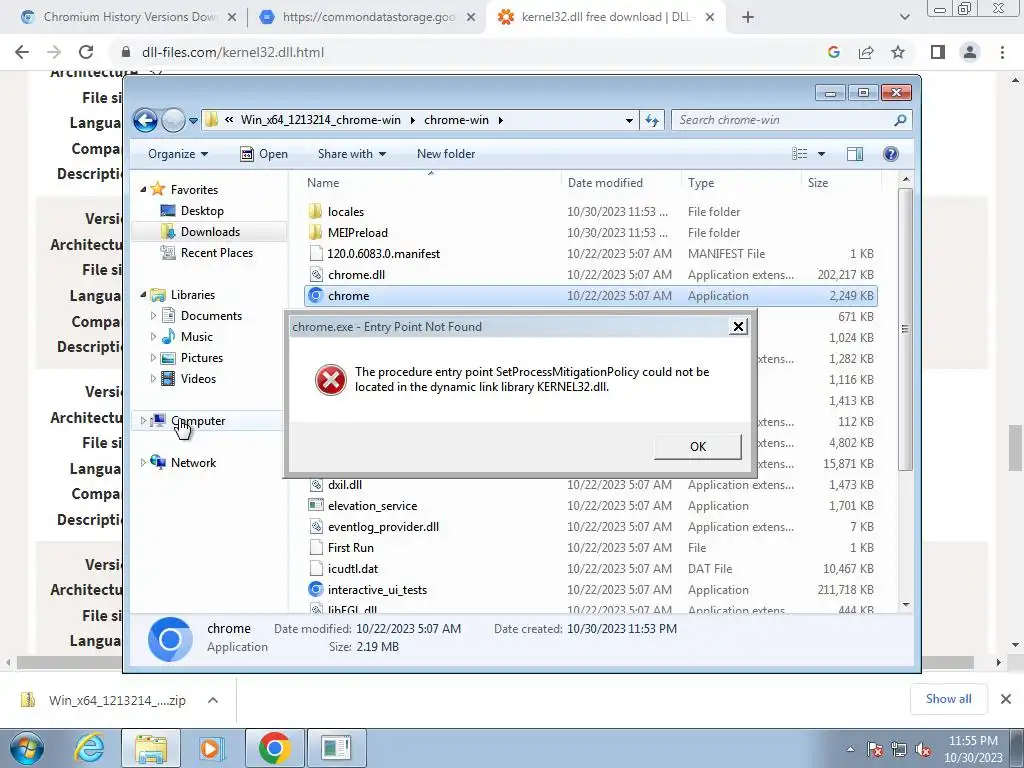Toggle the preview pane icon
1024x768 pixels.
pos(855,154)
